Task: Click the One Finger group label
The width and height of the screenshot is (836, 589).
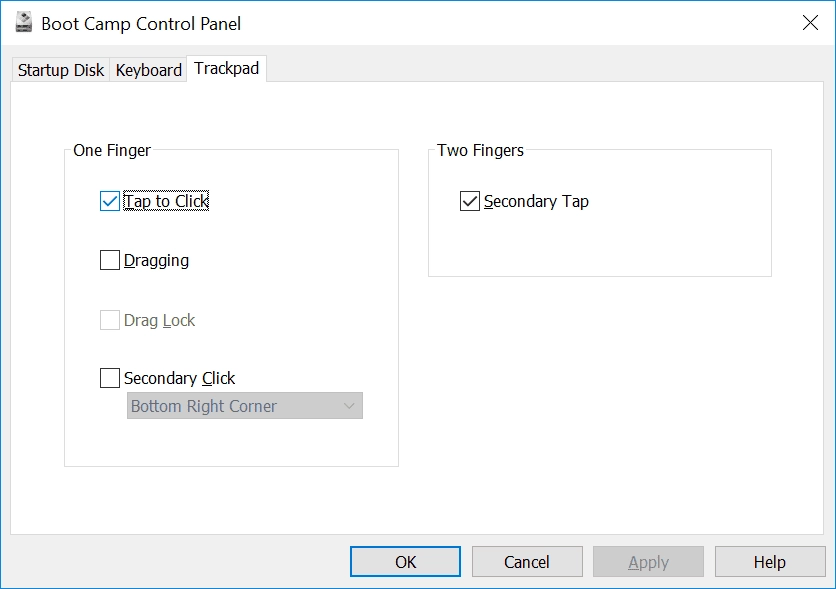Action: coord(112,150)
